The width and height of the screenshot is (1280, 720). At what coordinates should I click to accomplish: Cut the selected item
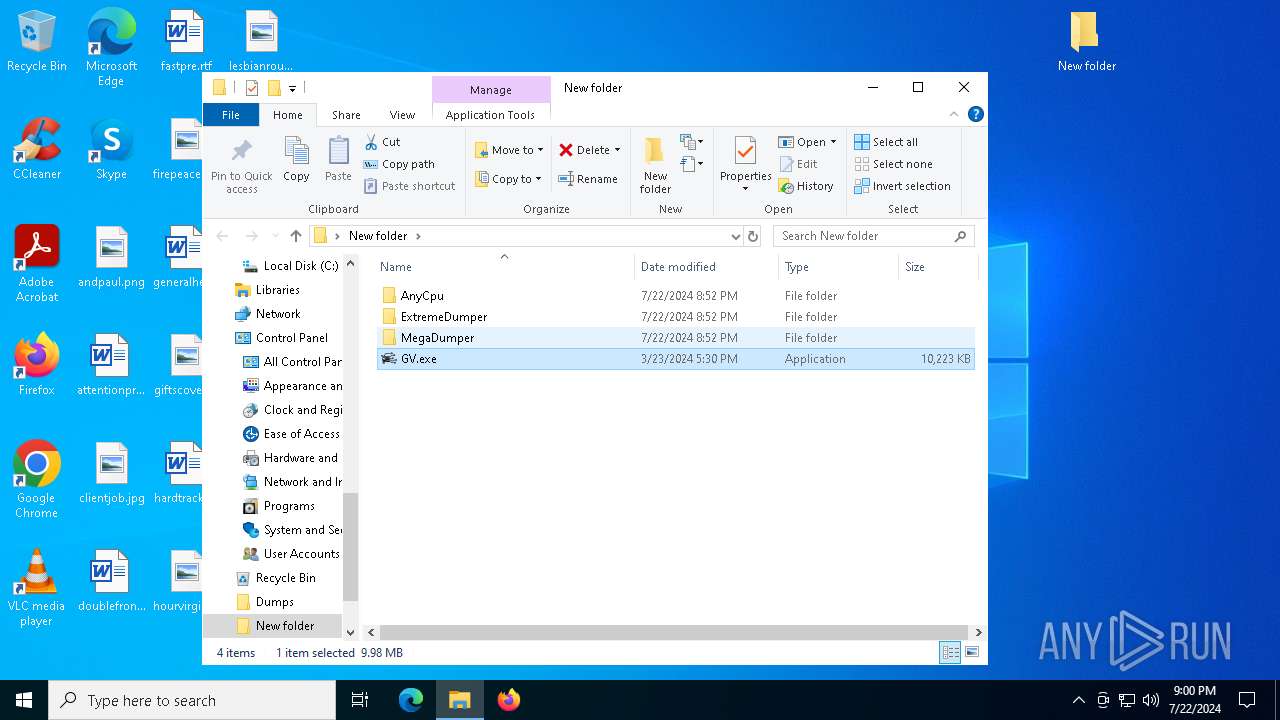pyautogui.click(x=382, y=142)
